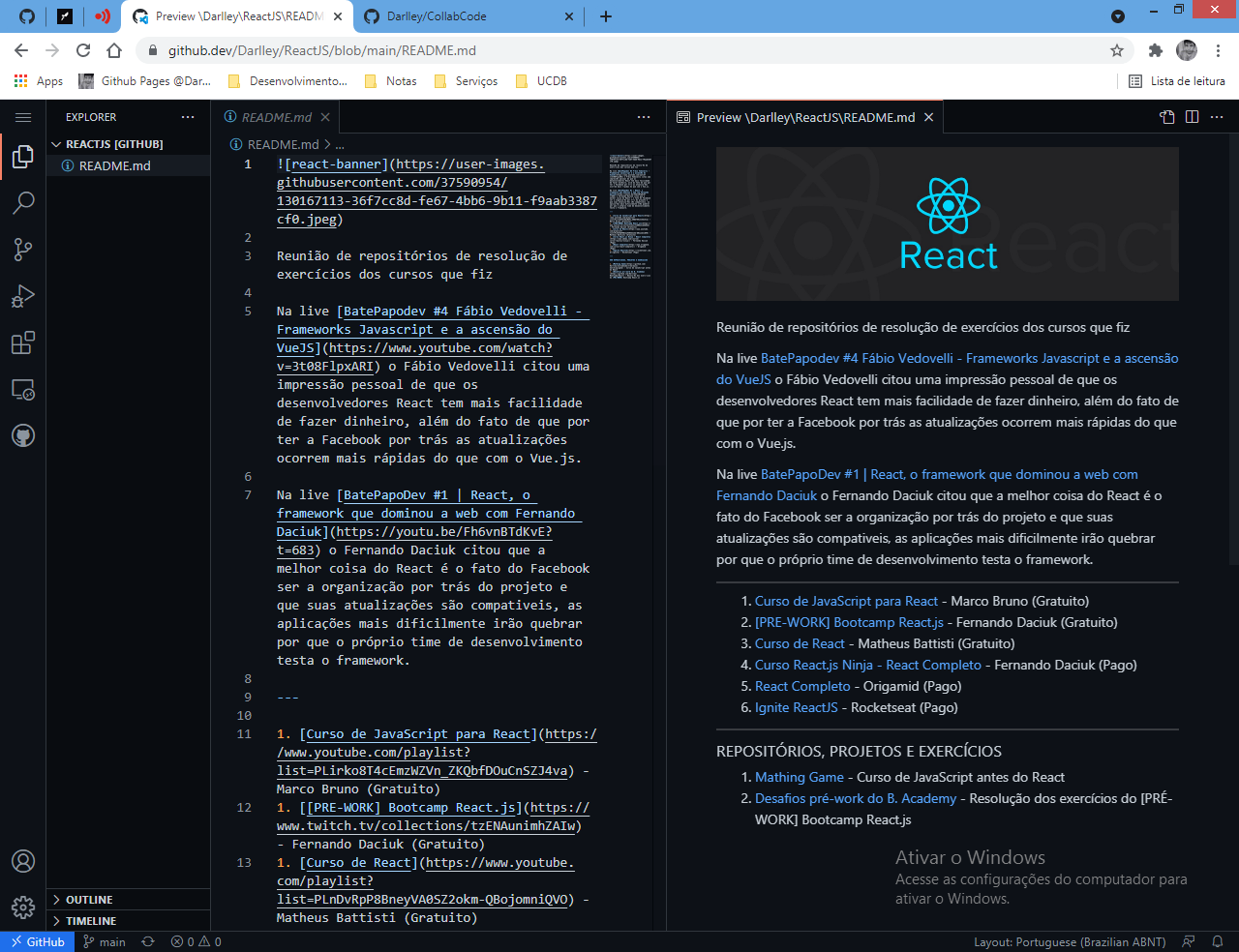
Task: Open the notifications bell in the status bar
Action: [1219, 940]
